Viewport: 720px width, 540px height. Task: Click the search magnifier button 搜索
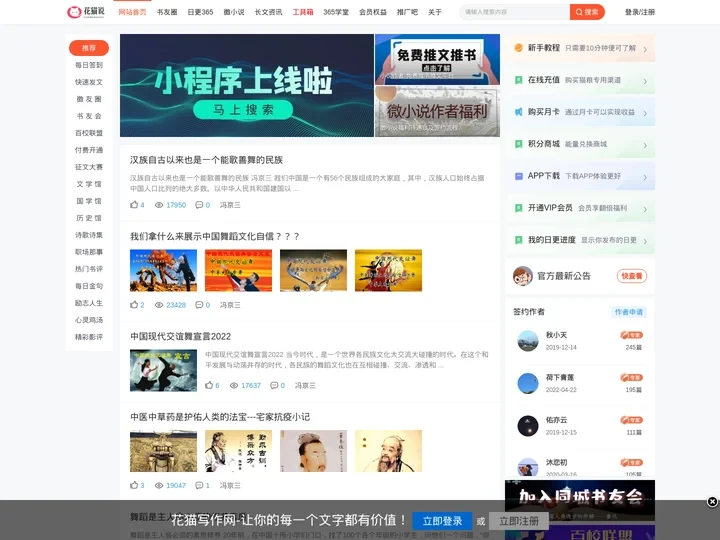[x=587, y=12]
